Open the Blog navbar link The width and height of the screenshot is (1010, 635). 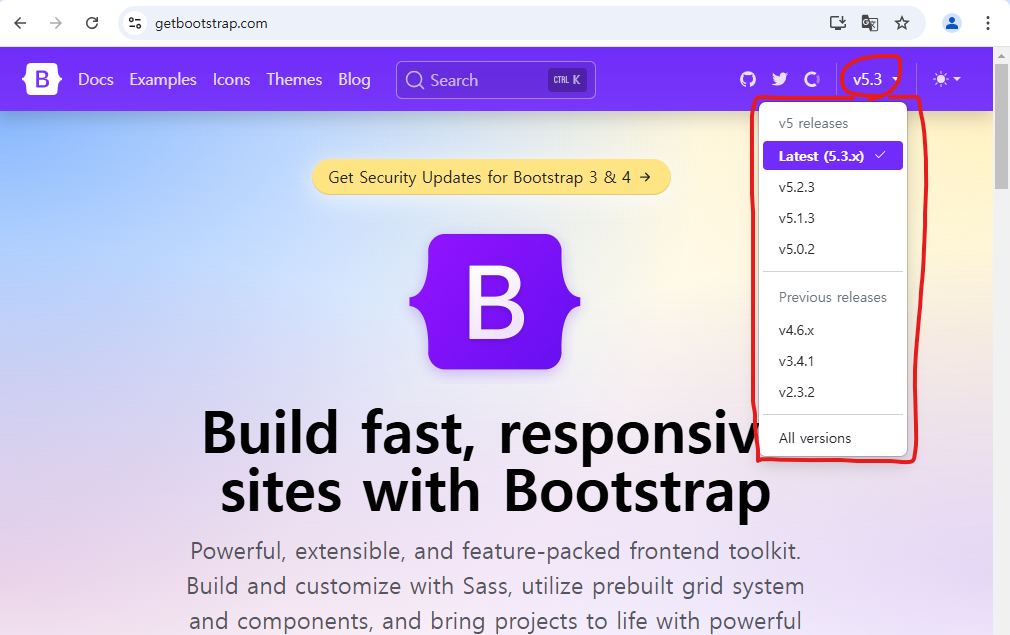click(x=354, y=79)
